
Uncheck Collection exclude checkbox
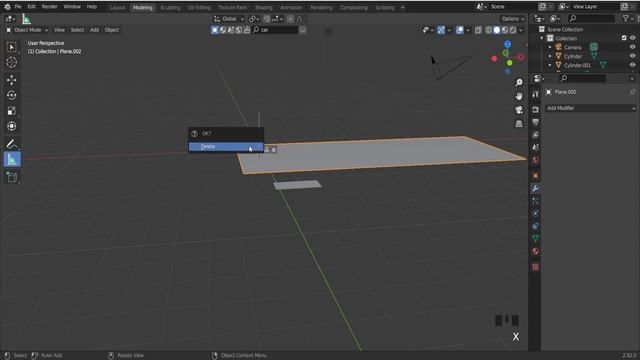pos(624,38)
